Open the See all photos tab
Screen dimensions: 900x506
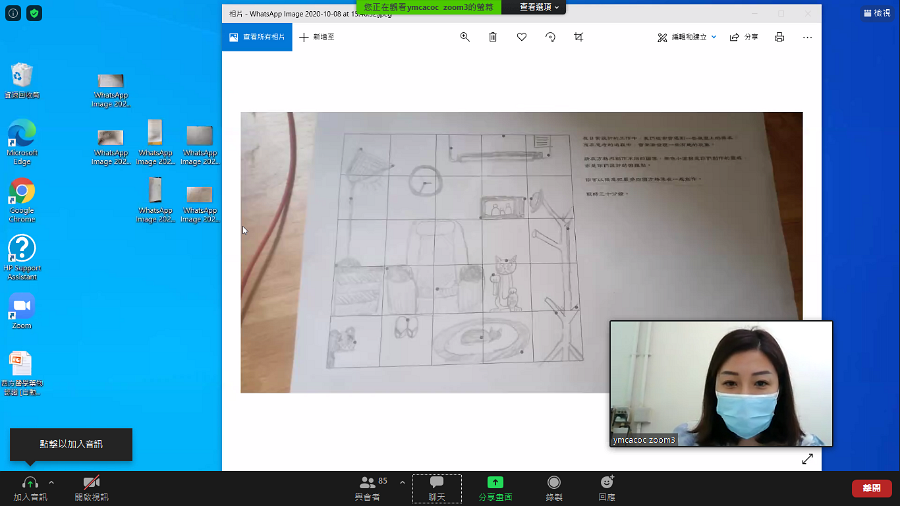pos(257,37)
